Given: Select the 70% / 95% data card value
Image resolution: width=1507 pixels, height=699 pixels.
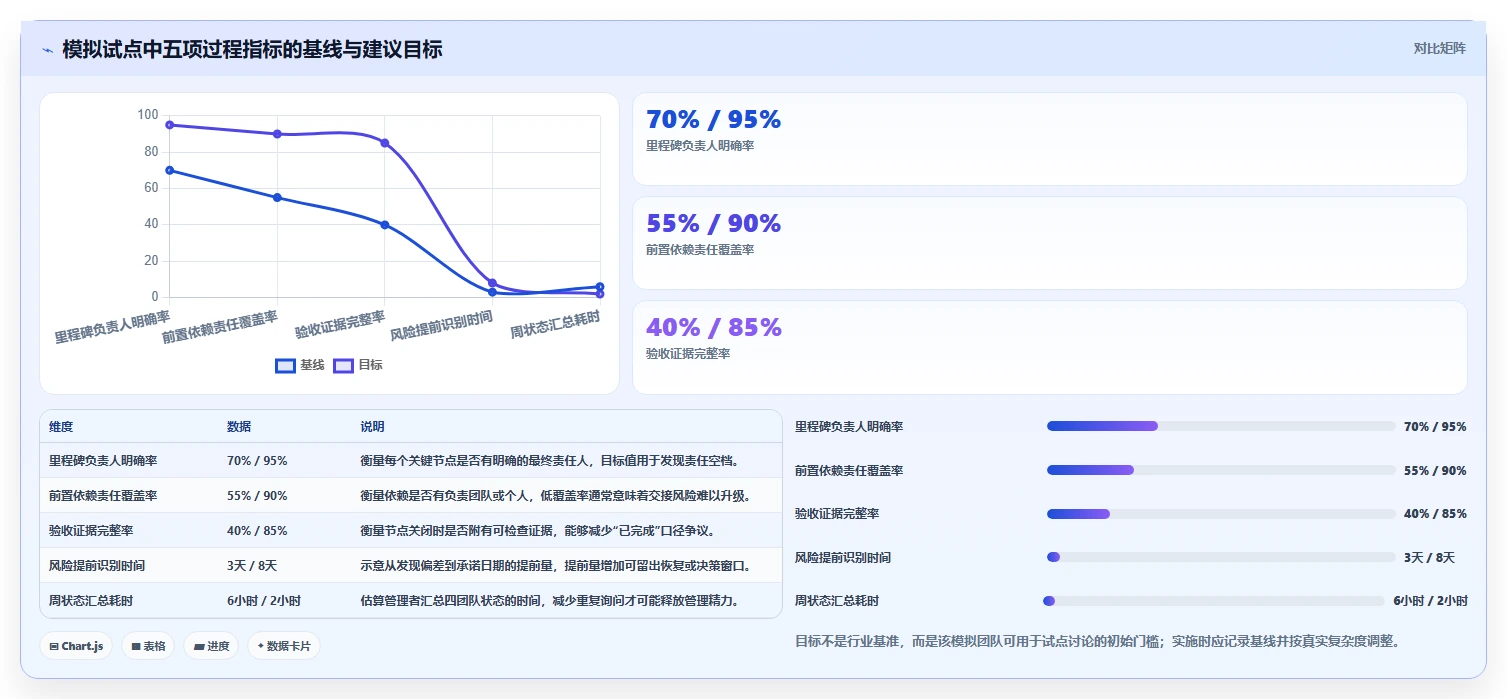Looking at the screenshot, I should tap(714, 120).
